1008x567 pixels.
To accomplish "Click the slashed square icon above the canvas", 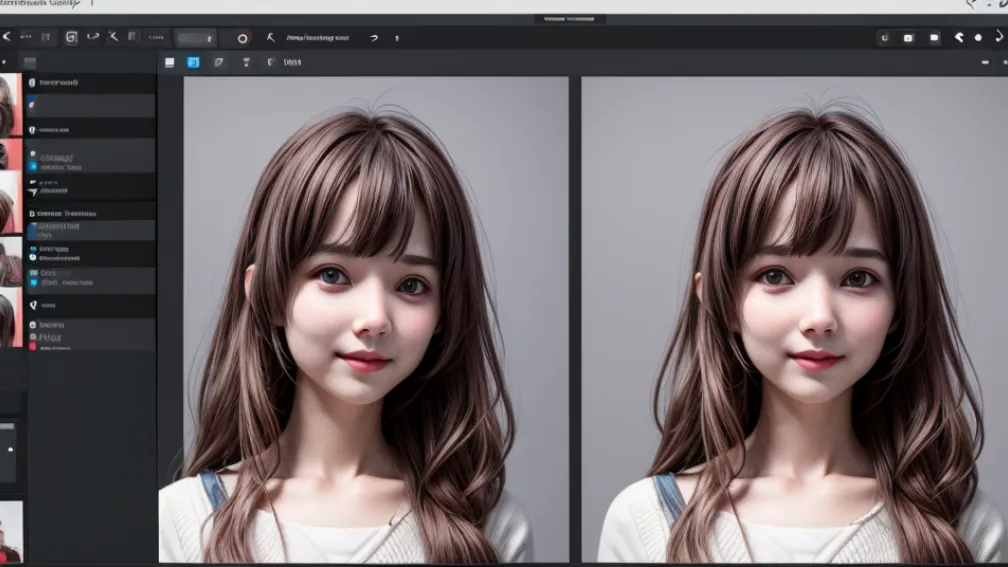I will tap(219, 62).
